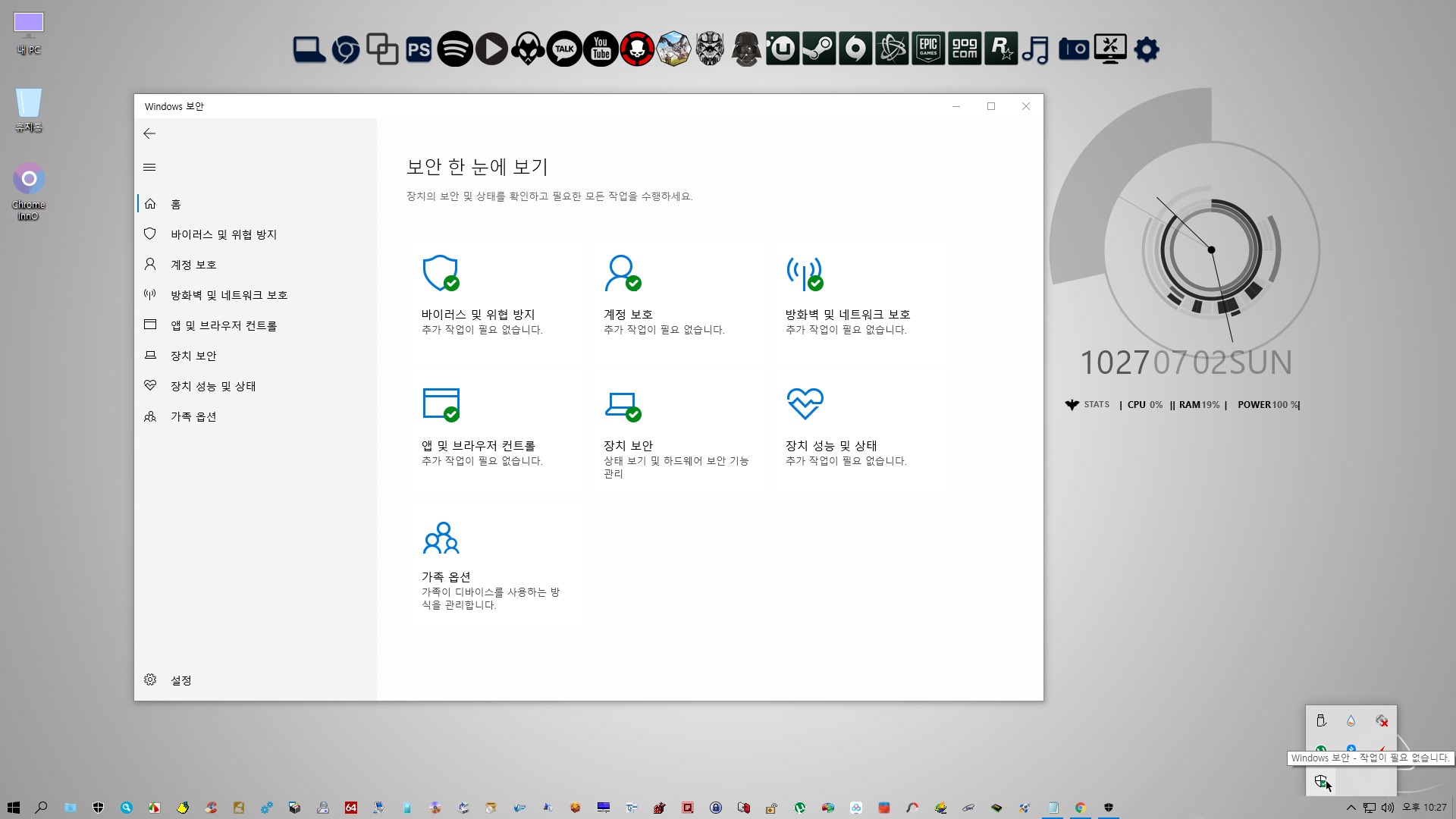
Task: Click the virus protection shield card icon
Action: coord(441,273)
